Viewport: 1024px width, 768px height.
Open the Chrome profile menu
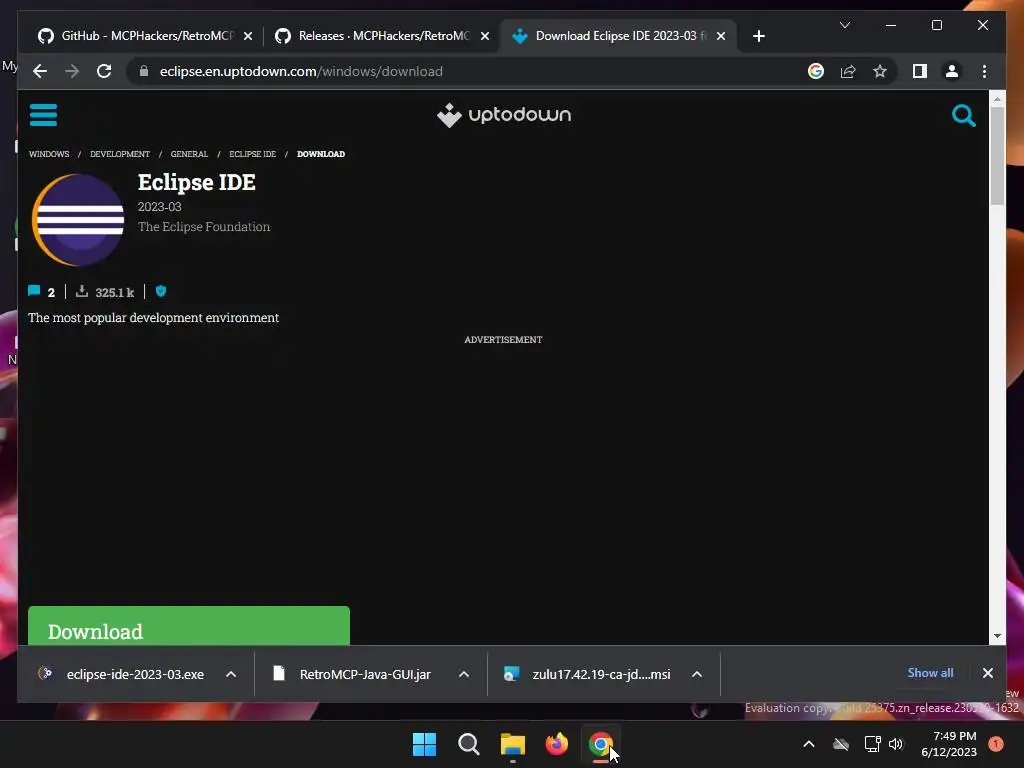pyautogui.click(x=952, y=71)
